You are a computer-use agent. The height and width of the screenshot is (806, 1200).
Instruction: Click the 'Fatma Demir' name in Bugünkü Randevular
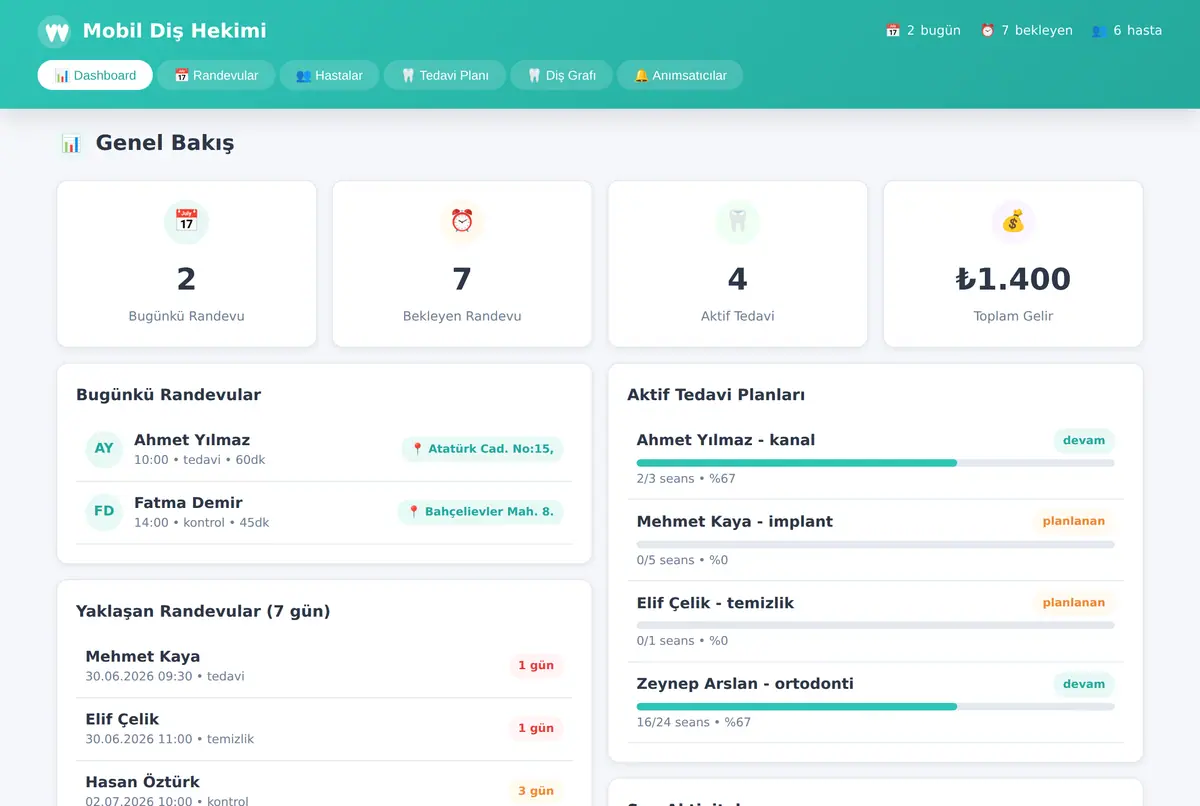tap(188, 503)
